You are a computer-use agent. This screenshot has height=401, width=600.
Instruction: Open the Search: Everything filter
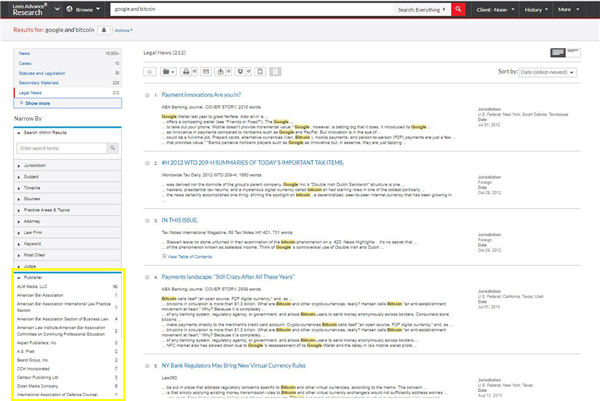421,10
